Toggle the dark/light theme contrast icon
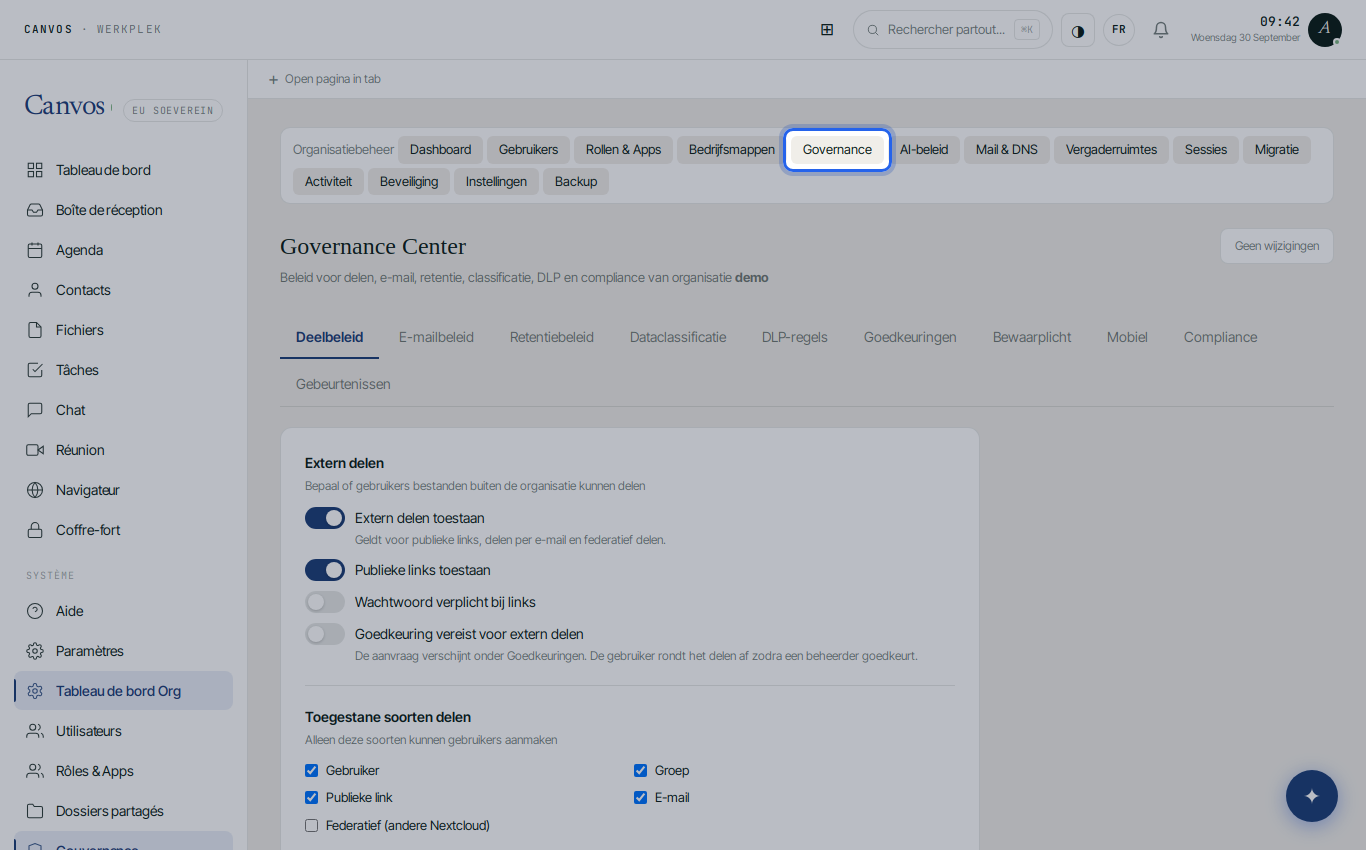Viewport: 1366px width, 850px height. [1078, 30]
